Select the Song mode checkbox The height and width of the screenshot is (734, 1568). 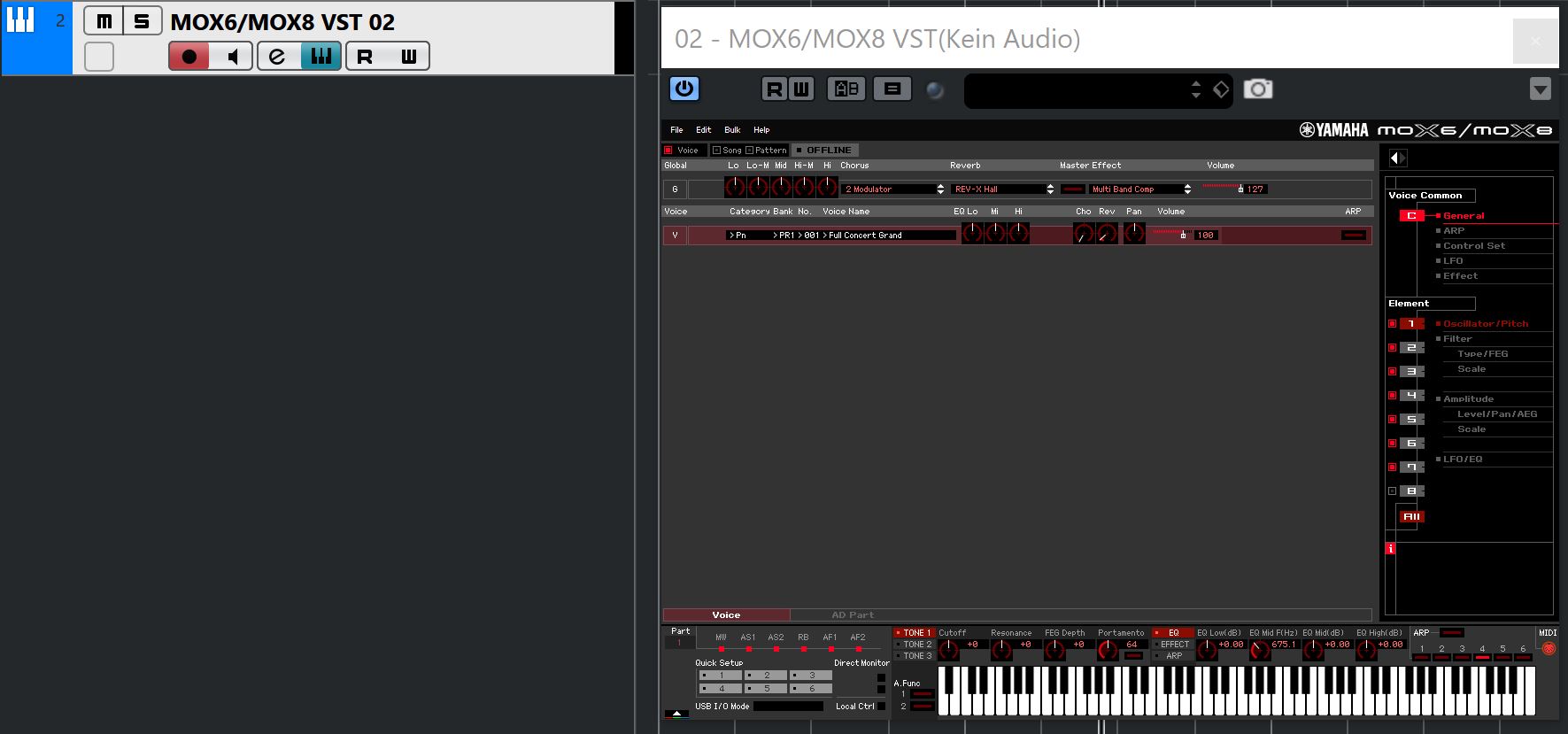point(717,151)
